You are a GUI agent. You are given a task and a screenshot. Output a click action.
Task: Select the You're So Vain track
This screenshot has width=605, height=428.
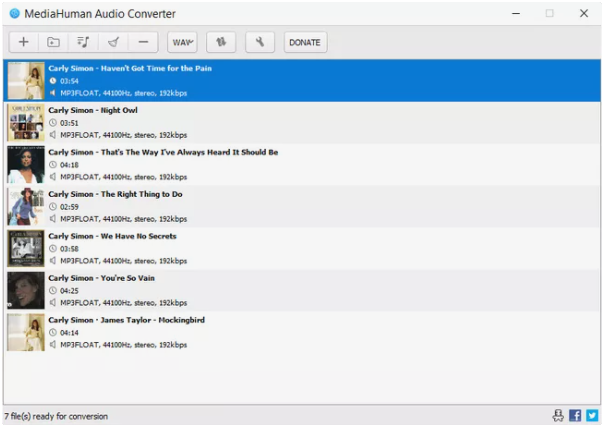[x=302, y=291]
